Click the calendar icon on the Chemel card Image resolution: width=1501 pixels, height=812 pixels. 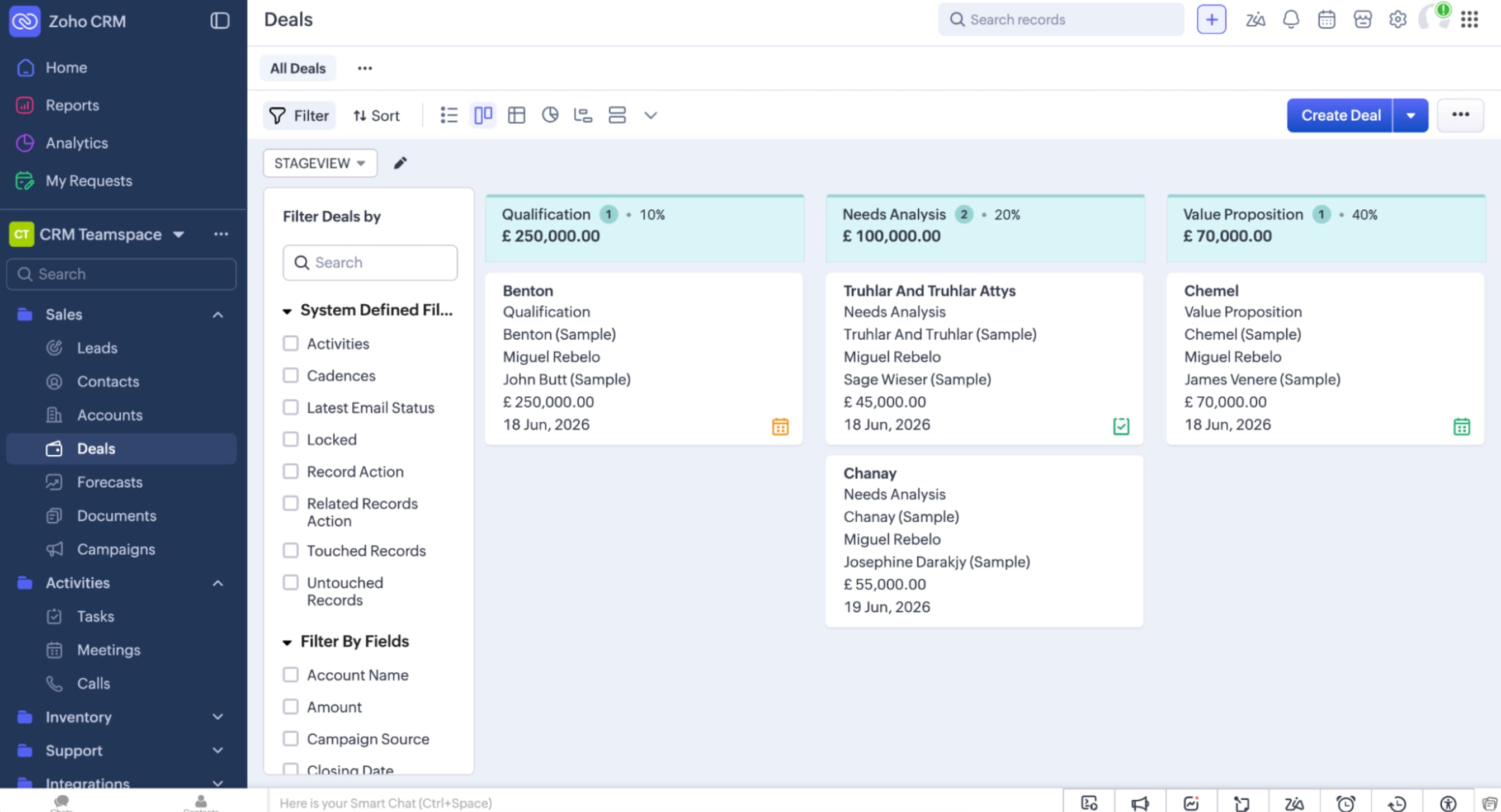point(1461,426)
